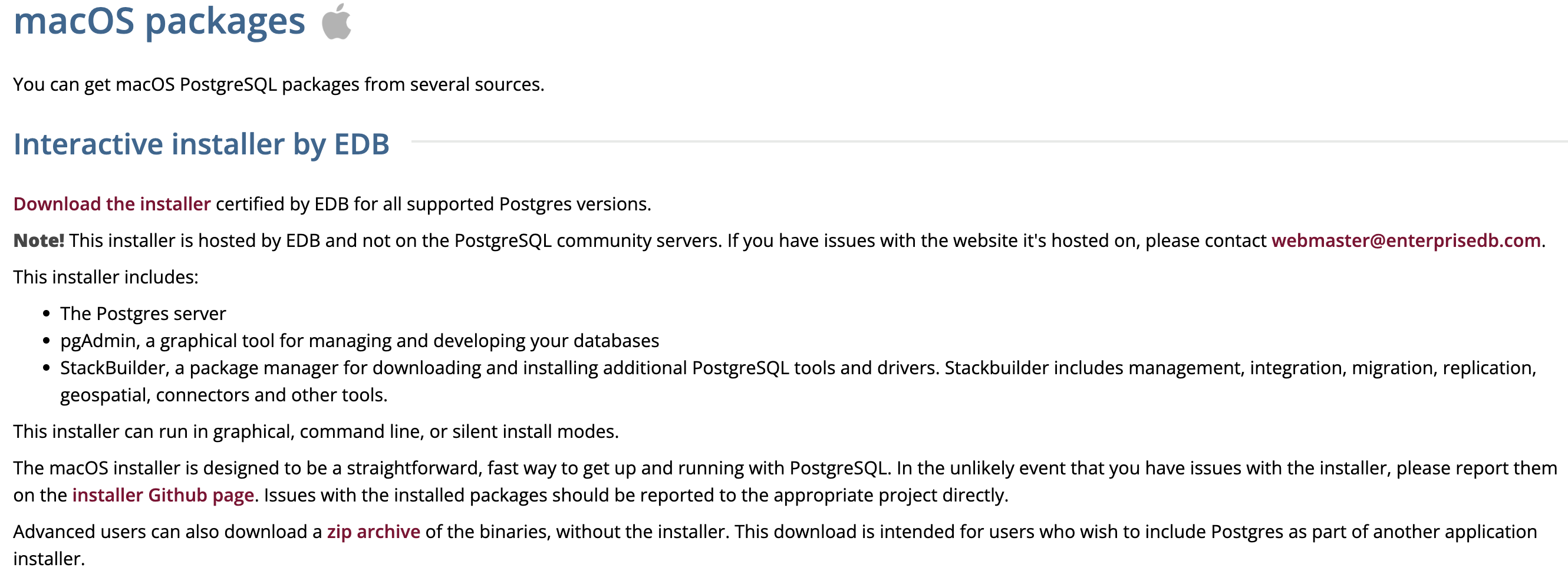Screen dimensions: 1568x574
Task: Click the StackBuilder package manager list item
Action: coord(798,381)
